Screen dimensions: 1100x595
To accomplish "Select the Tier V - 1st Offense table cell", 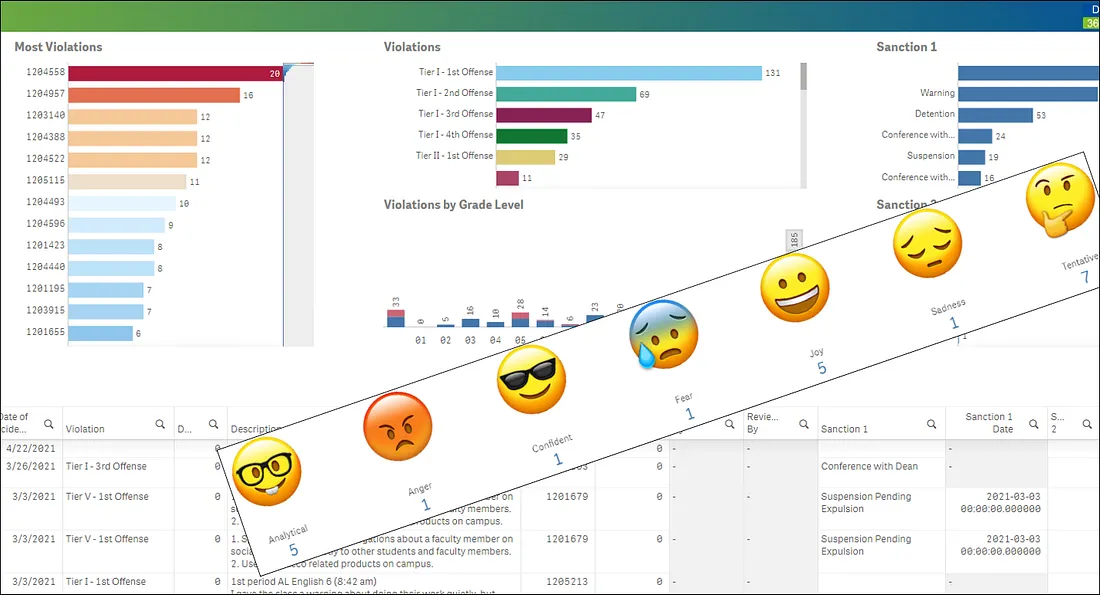I will [x=107, y=496].
